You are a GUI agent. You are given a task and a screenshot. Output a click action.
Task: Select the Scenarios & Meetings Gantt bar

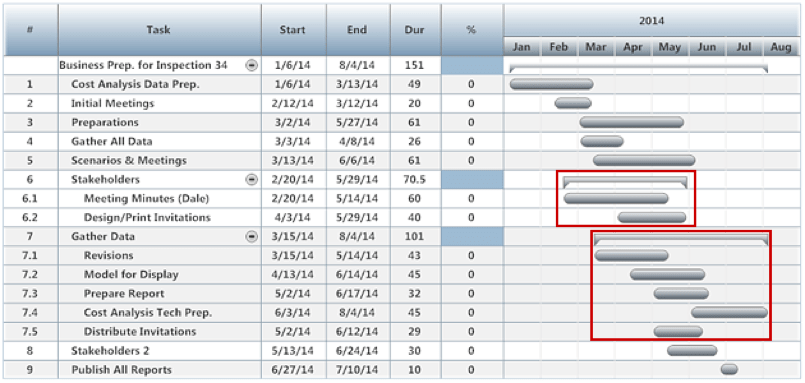(644, 160)
